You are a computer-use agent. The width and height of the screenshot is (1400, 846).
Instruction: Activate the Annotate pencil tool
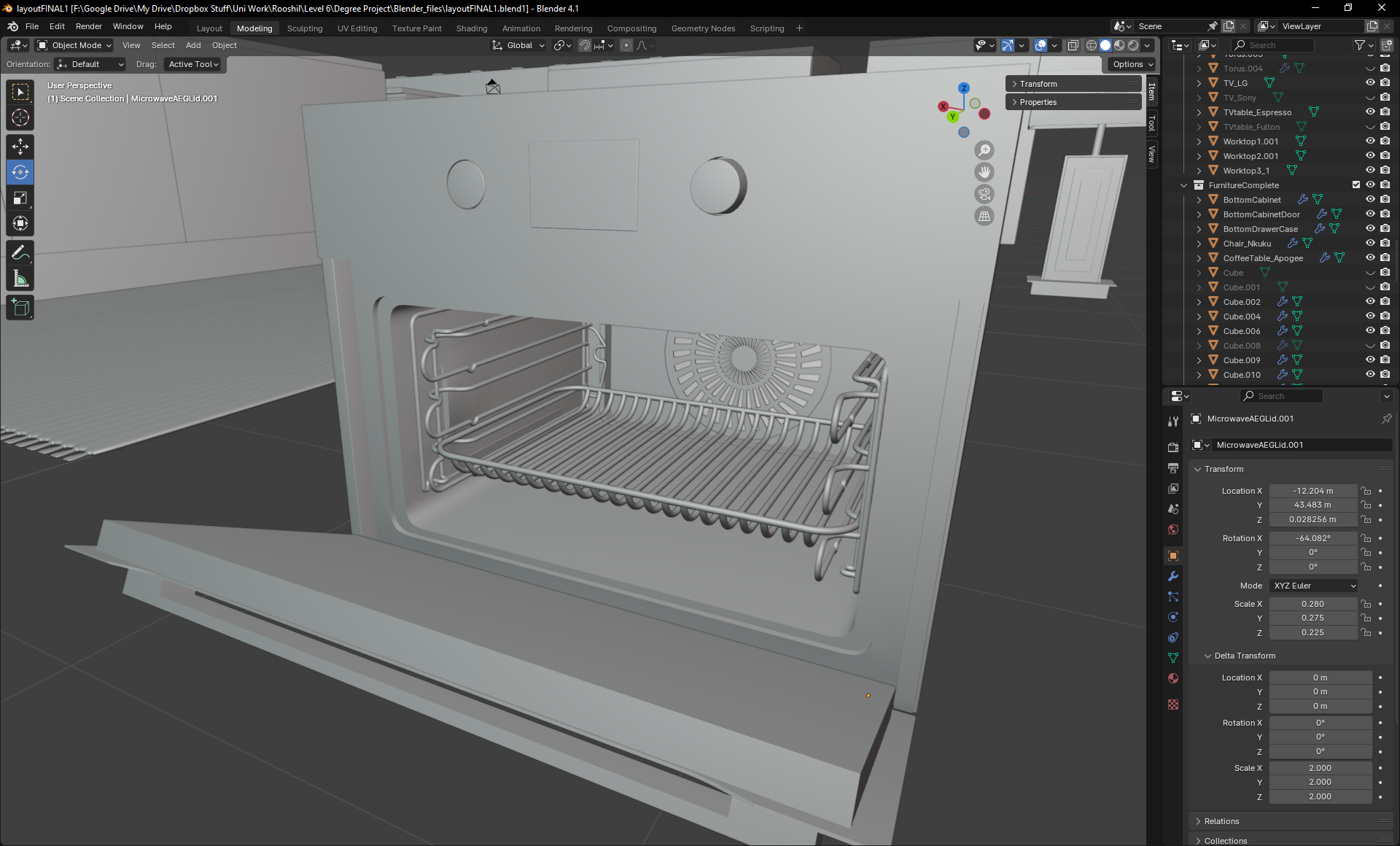click(20, 253)
